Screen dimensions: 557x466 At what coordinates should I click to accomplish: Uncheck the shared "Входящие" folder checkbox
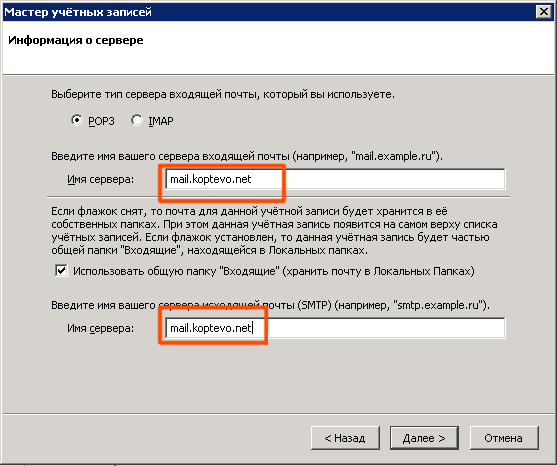click(61, 271)
